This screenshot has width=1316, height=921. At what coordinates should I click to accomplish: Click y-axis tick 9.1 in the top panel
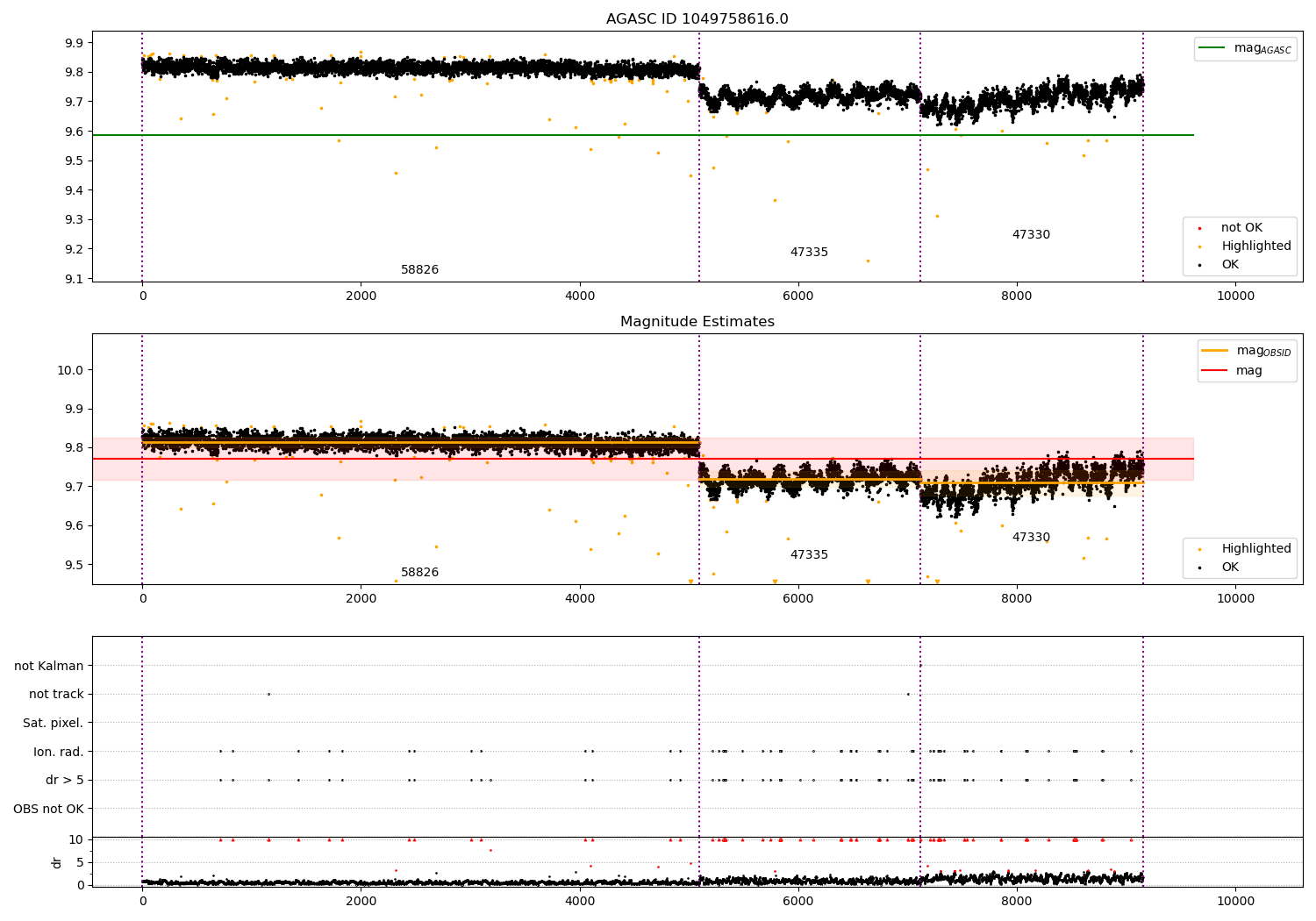[75, 279]
